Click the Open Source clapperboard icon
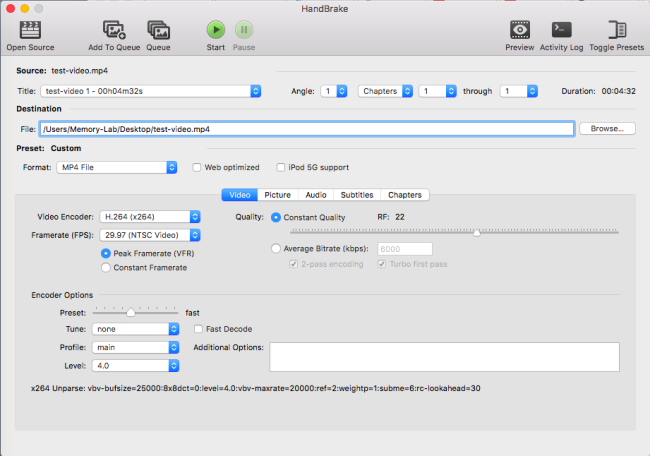The height and width of the screenshot is (456, 650). [x=30, y=30]
